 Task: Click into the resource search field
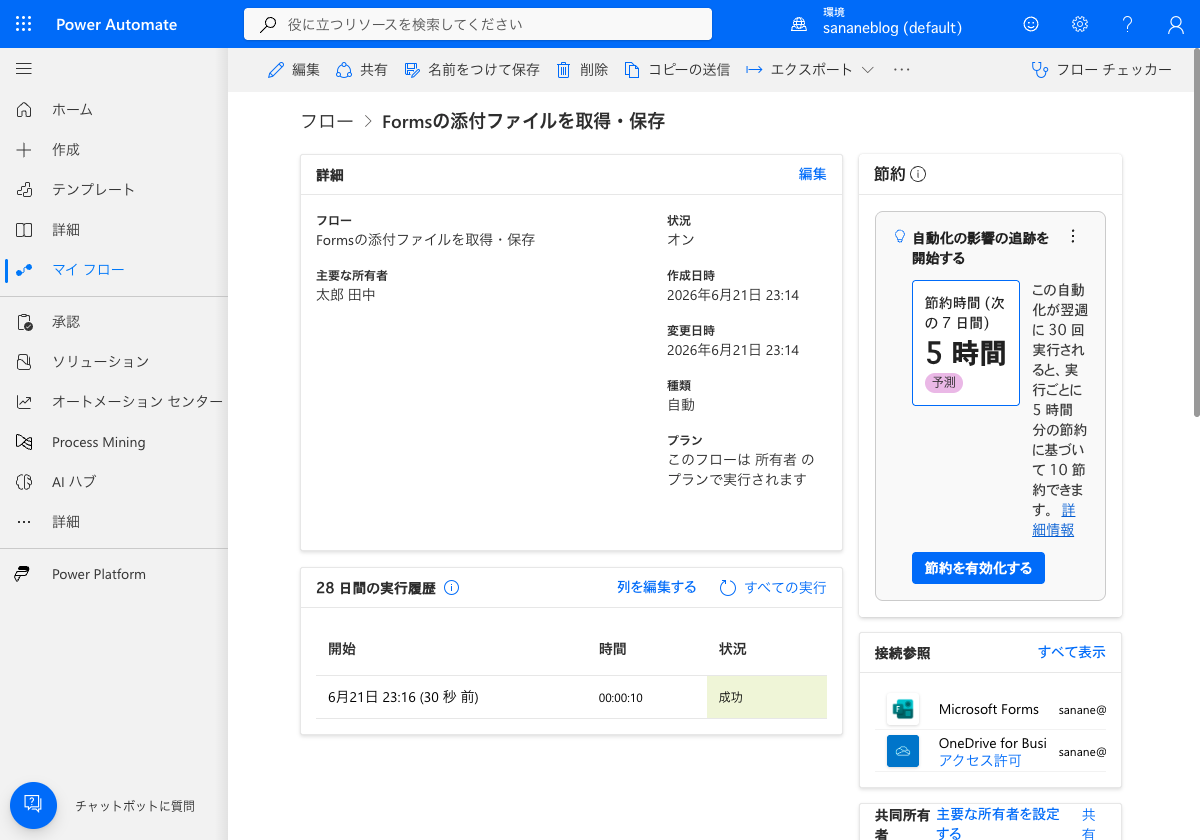point(478,24)
